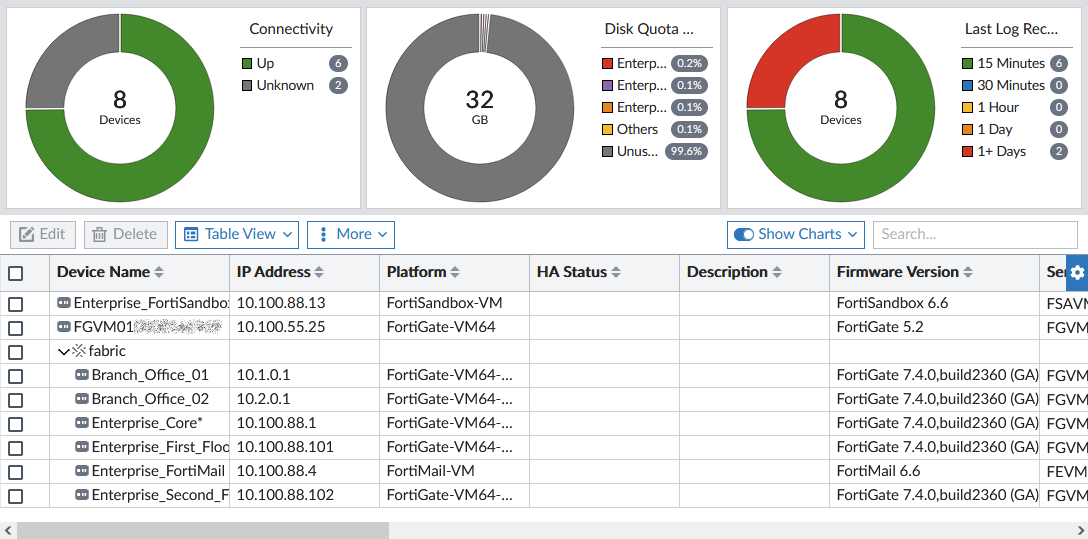
Task: Click the device icon beside Enterprise_FortiSandbox
Action: [x=64, y=303]
